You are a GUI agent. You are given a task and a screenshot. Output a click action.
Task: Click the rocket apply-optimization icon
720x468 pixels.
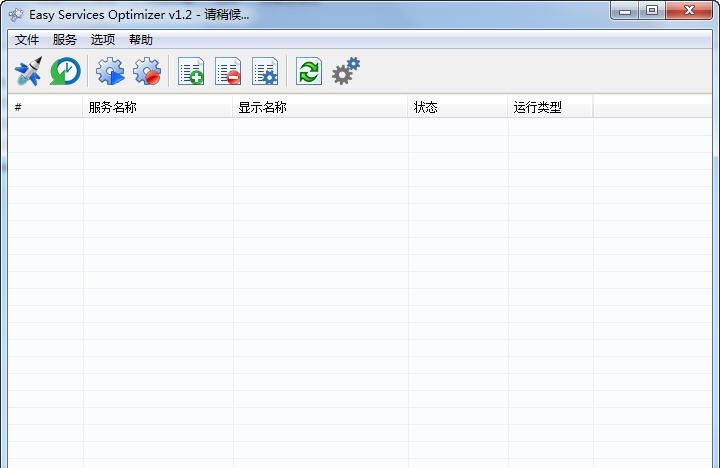28,71
